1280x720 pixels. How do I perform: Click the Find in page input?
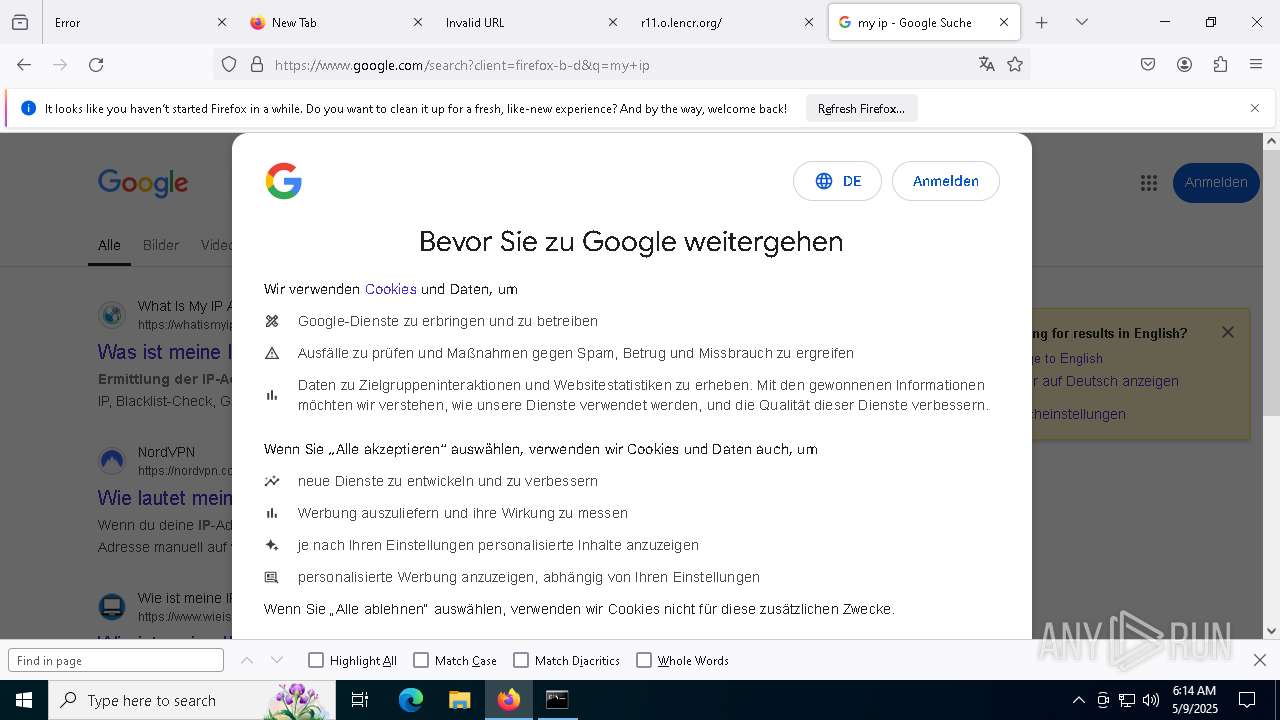(116, 660)
